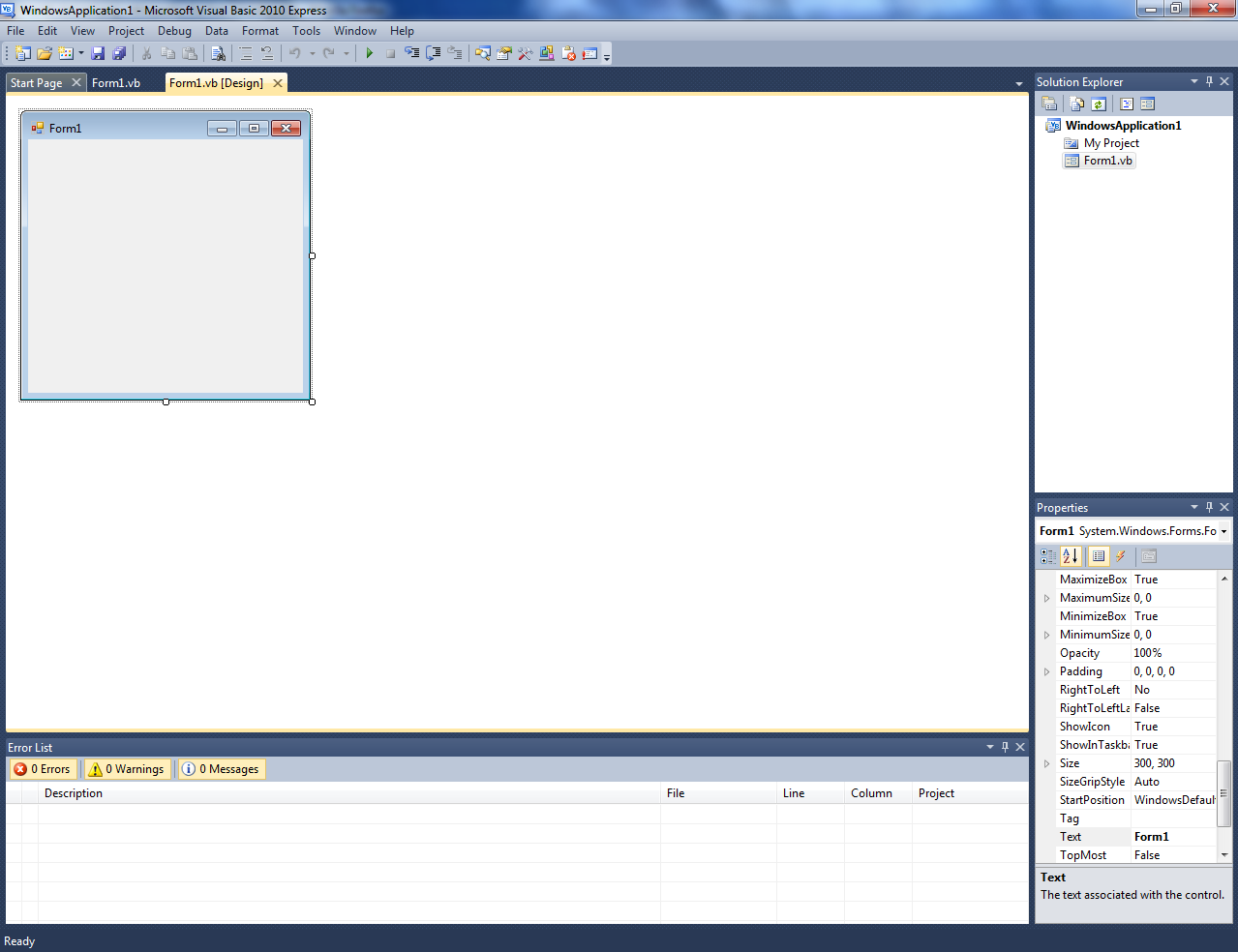Click the Refresh icon in Solution Explorer
Viewport: 1238px width, 952px height.
[1098, 104]
